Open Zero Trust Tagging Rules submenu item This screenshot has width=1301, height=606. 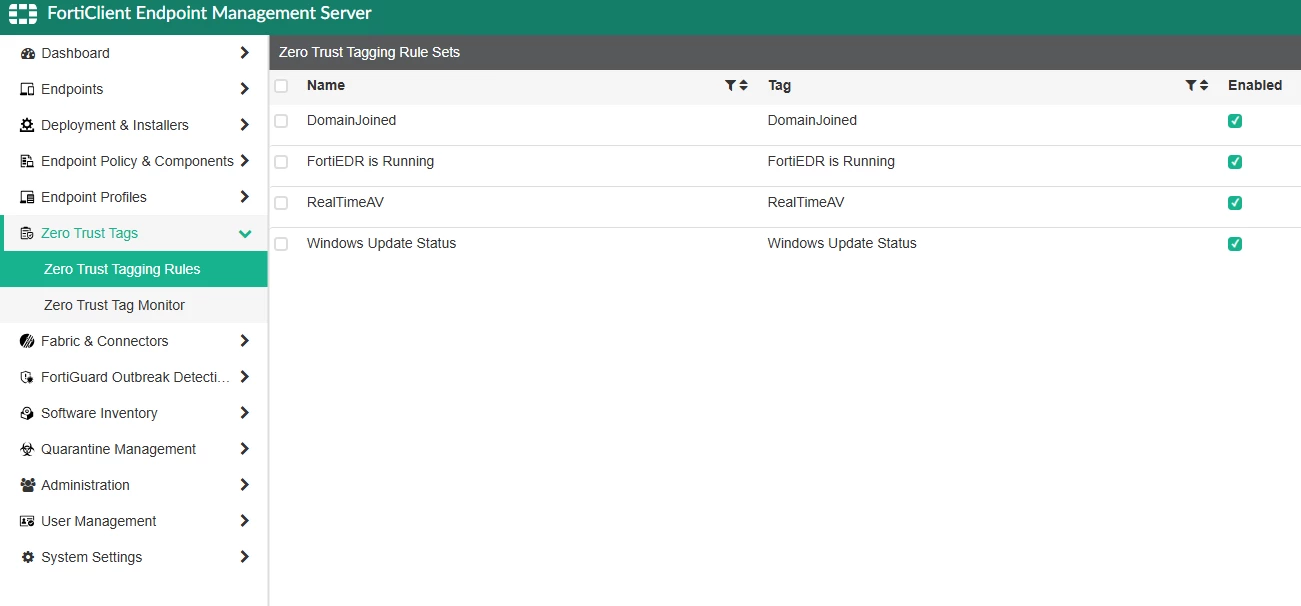point(134,269)
